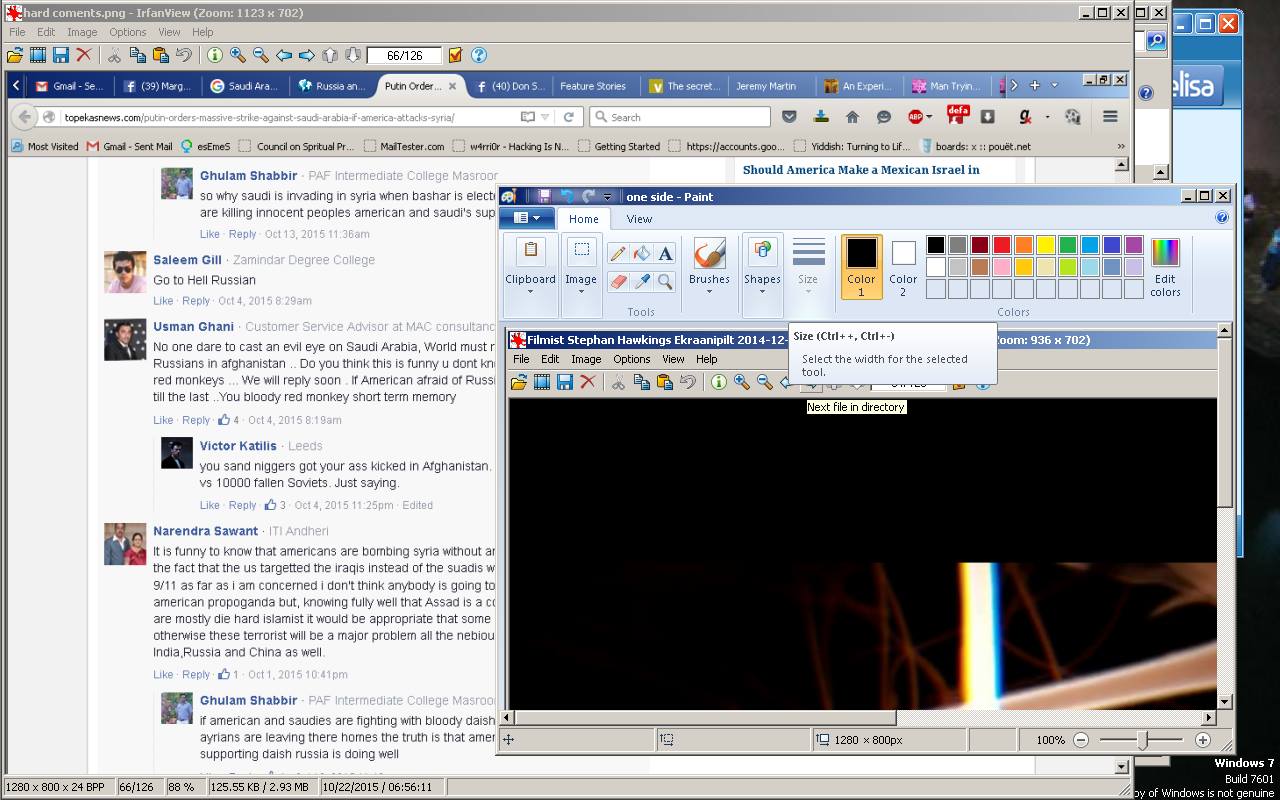Image resolution: width=1280 pixels, height=800 pixels.
Task: Click Firefox Pocket icon
Action: pos(789,116)
